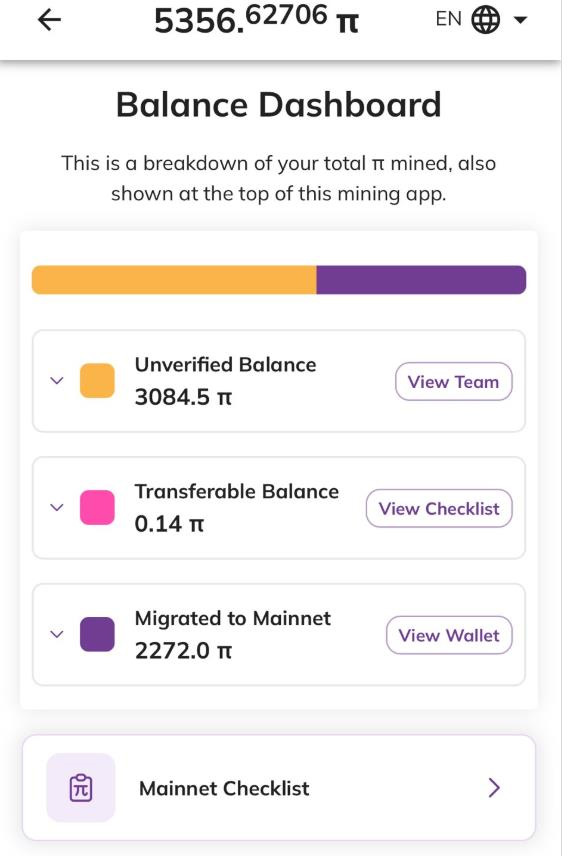Viewport: 570px width, 856px height.
Task: Click the purple segment of balance bar
Action: click(x=421, y=280)
